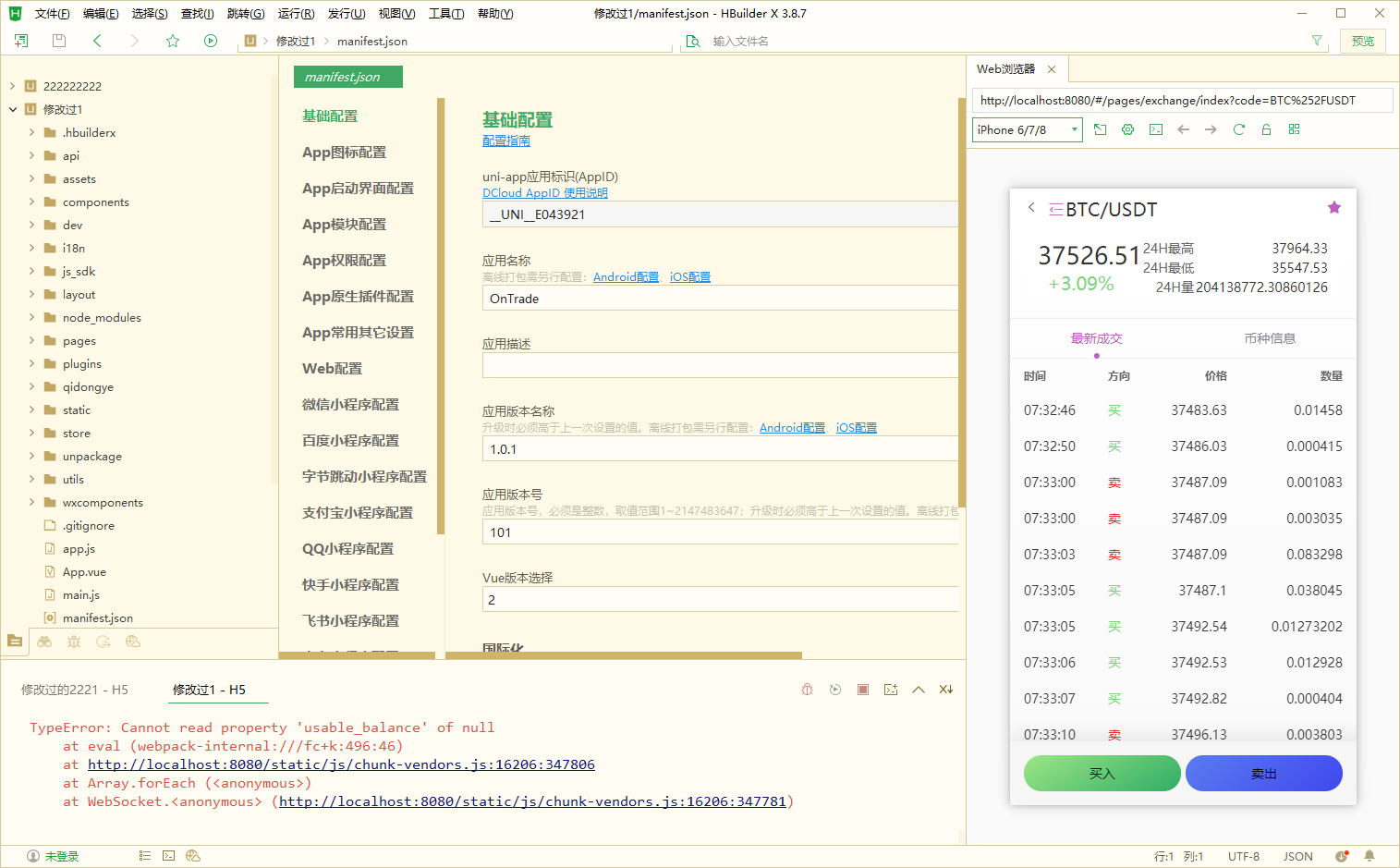Click the list icon in the status bar
This screenshot has width=1400, height=868.
[x=145, y=856]
